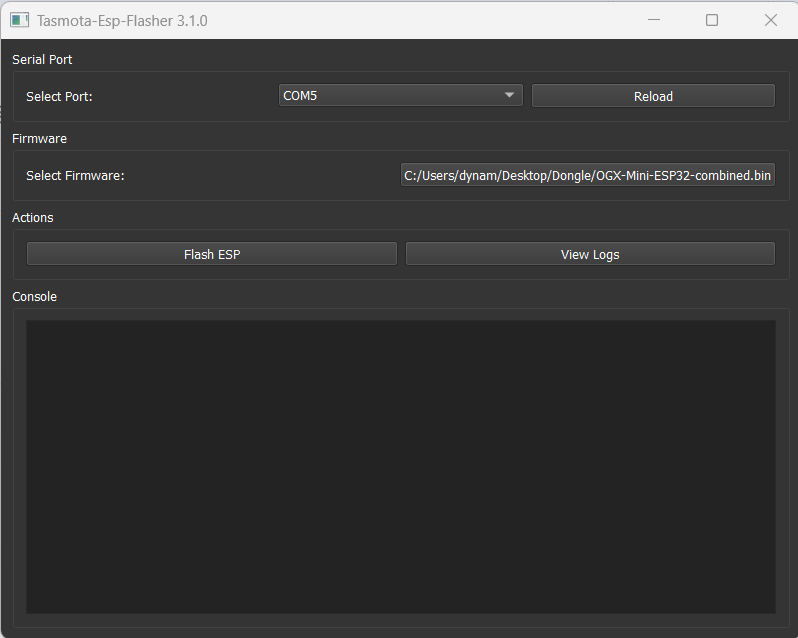Image resolution: width=798 pixels, height=638 pixels.
Task: Open the COM5 serial port dropdown
Action: (x=401, y=96)
